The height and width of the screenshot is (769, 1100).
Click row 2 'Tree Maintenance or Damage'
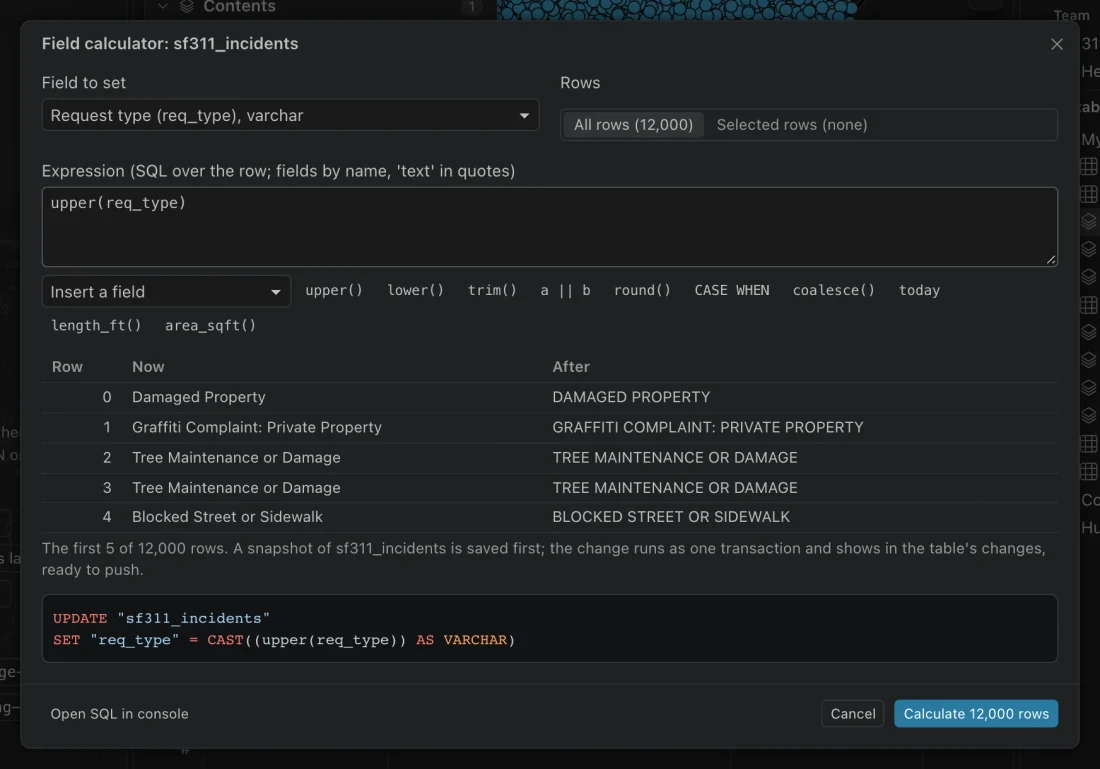(x=236, y=457)
